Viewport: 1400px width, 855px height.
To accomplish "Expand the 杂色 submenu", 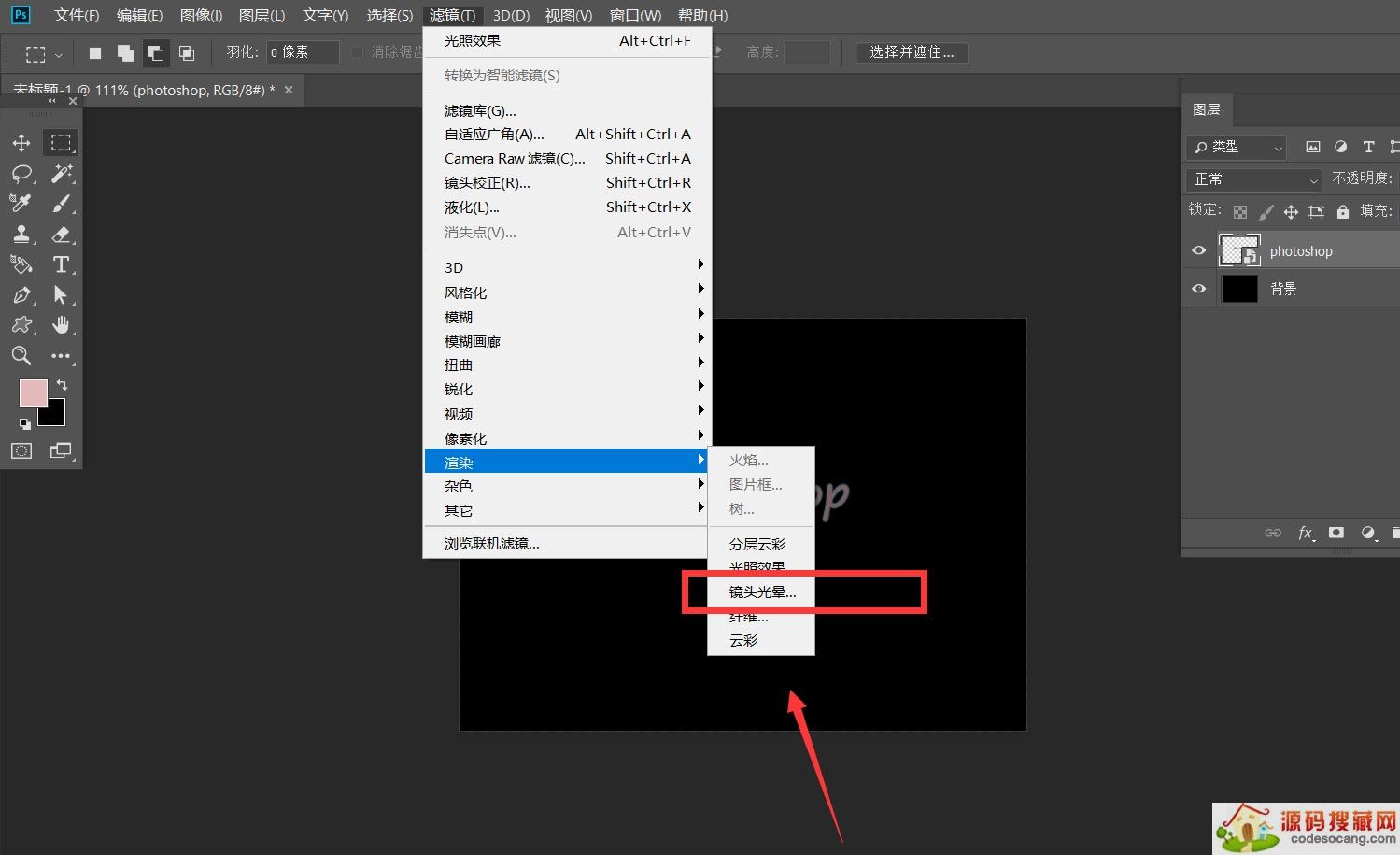I will [x=568, y=487].
